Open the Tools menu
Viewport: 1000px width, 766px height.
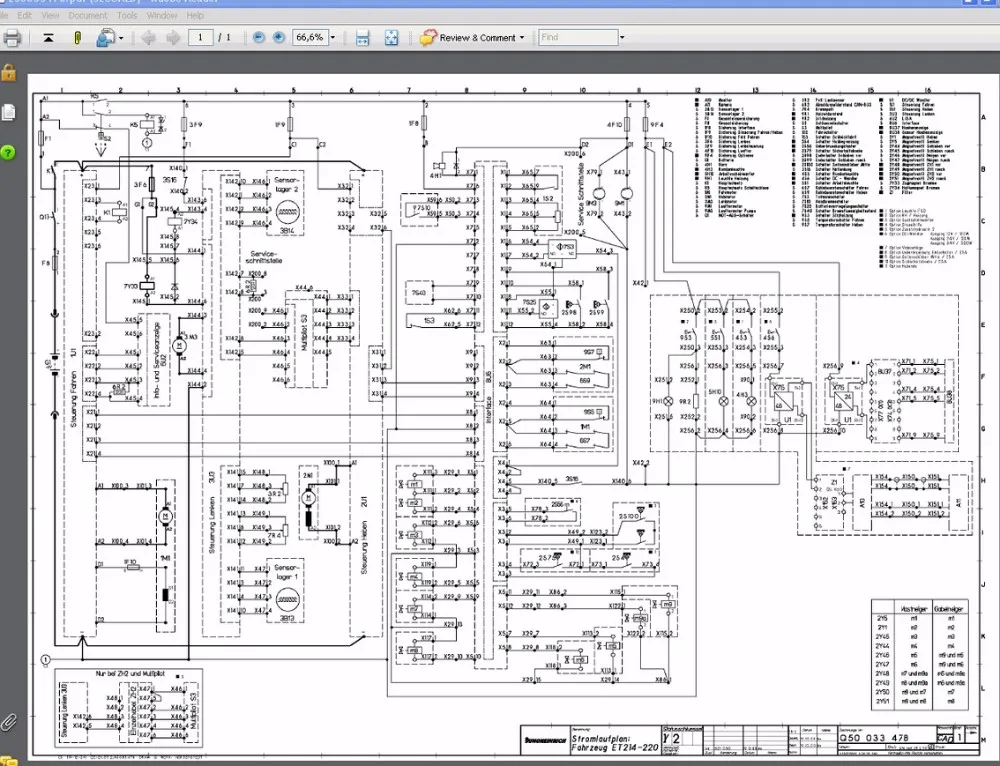click(x=127, y=15)
